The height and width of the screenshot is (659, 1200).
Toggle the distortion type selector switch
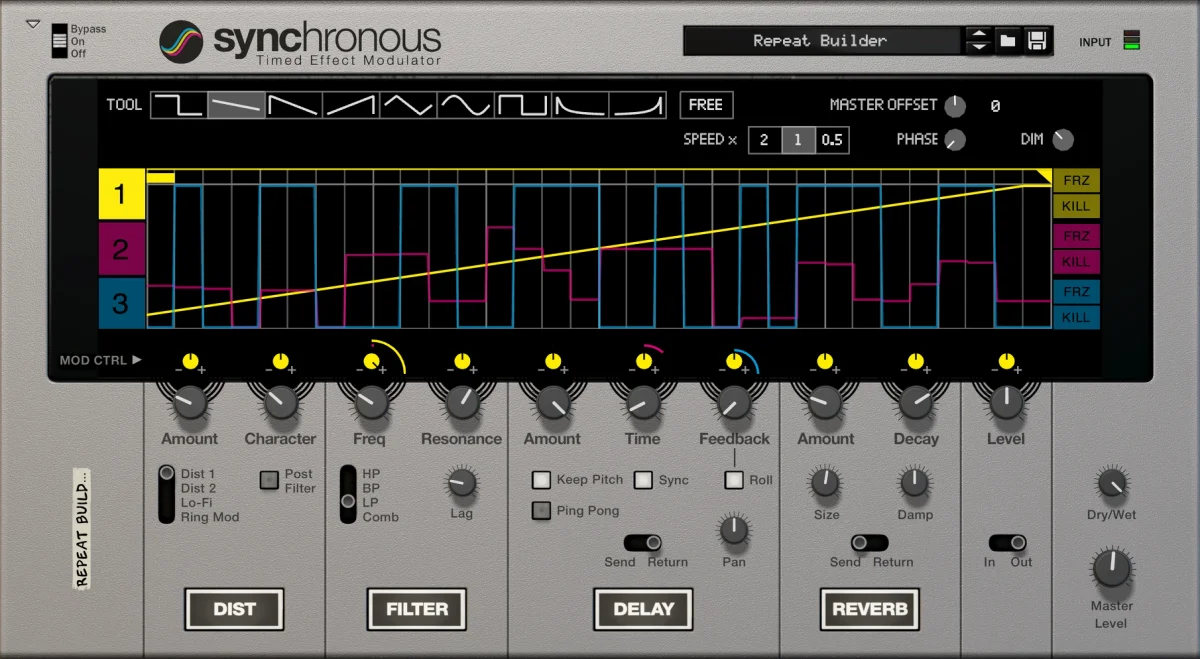tap(166, 495)
